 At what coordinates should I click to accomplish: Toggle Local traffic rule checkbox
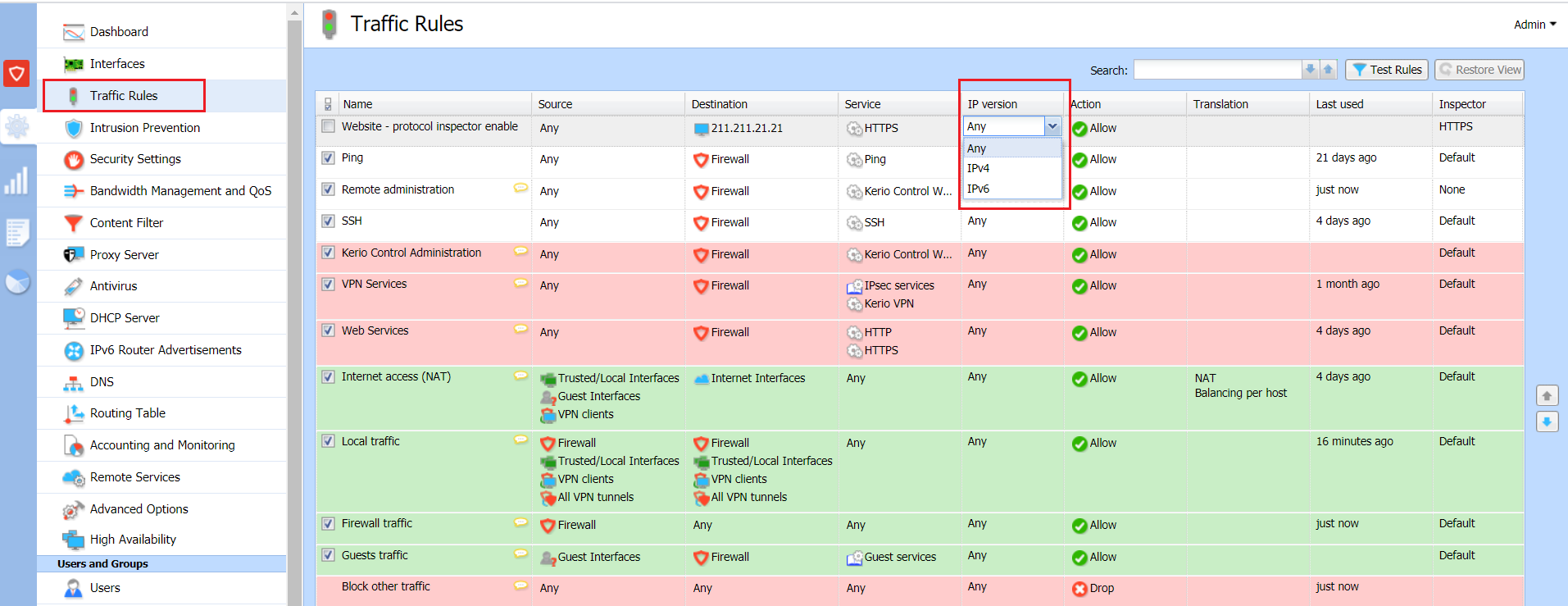pos(328,441)
